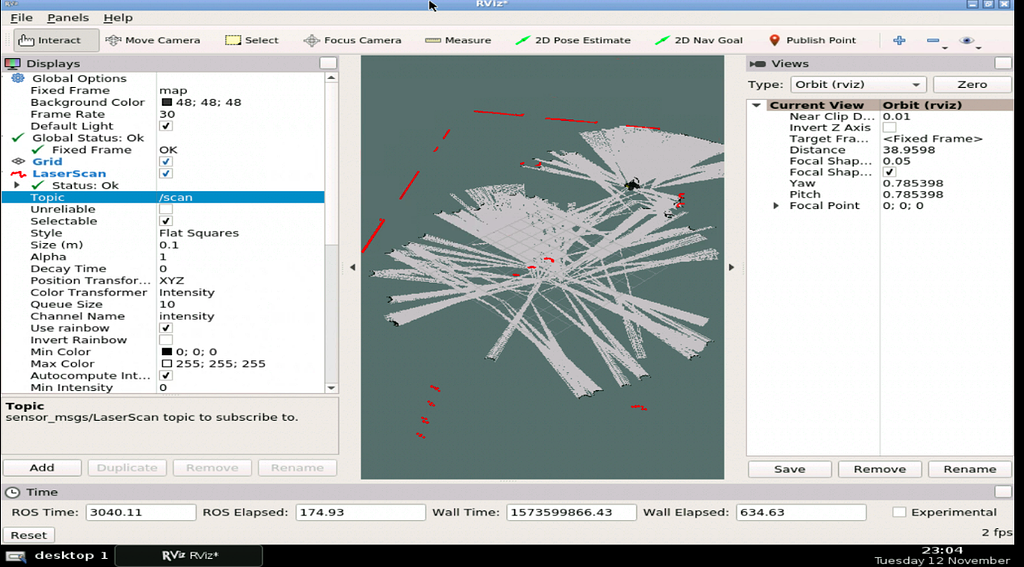Pick the Measure tool

tap(458, 40)
